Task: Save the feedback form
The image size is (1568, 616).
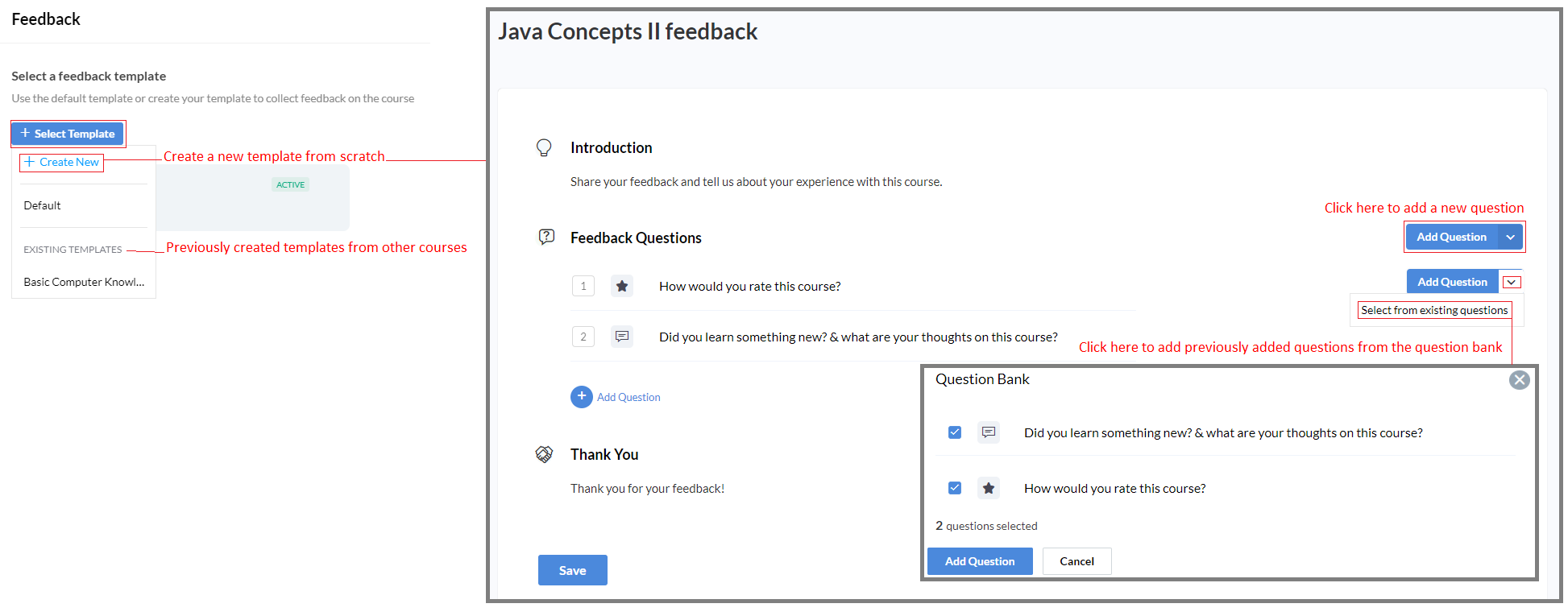Action: pos(572,570)
